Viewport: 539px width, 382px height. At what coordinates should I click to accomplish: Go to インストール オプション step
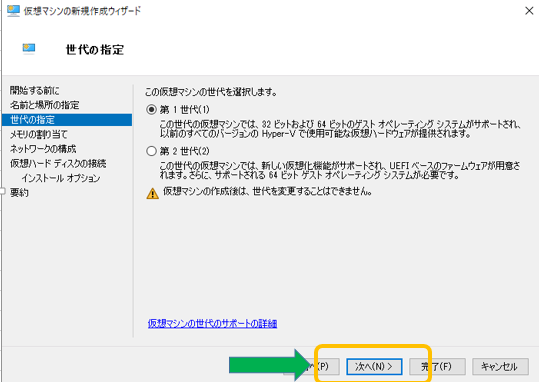pyautogui.click(x=61, y=178)
